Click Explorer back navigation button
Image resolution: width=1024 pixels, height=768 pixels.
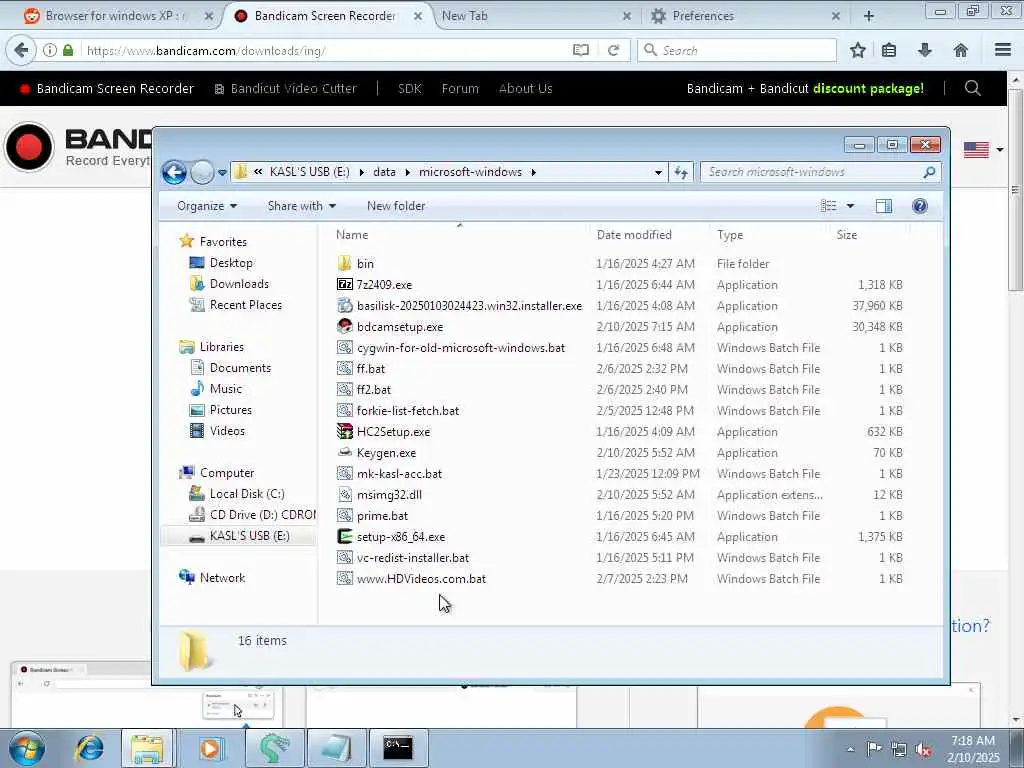tap(174, 172)
